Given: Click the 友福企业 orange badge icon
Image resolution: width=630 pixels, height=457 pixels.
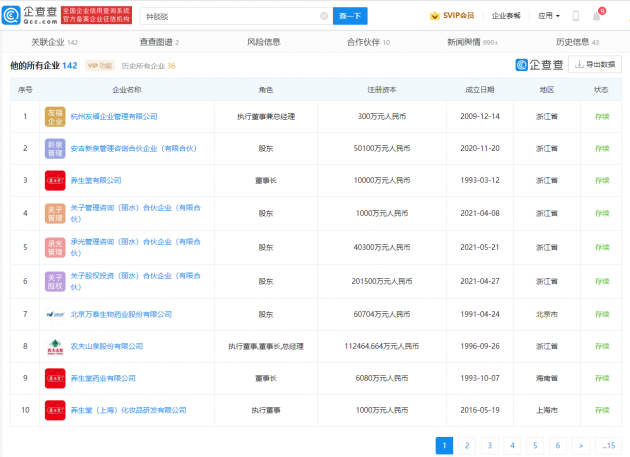Looking at the screenshot, I should (55, 116).
